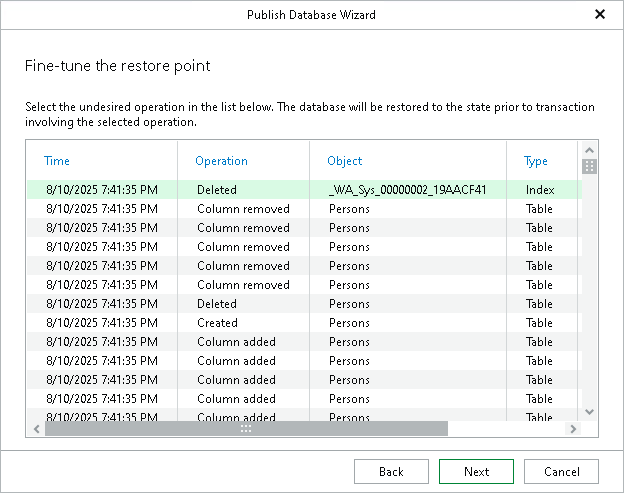Close the Publish Database Wizard window
Image resolution: width=624 pixels, height=493 pixels.
pos(600,15)
